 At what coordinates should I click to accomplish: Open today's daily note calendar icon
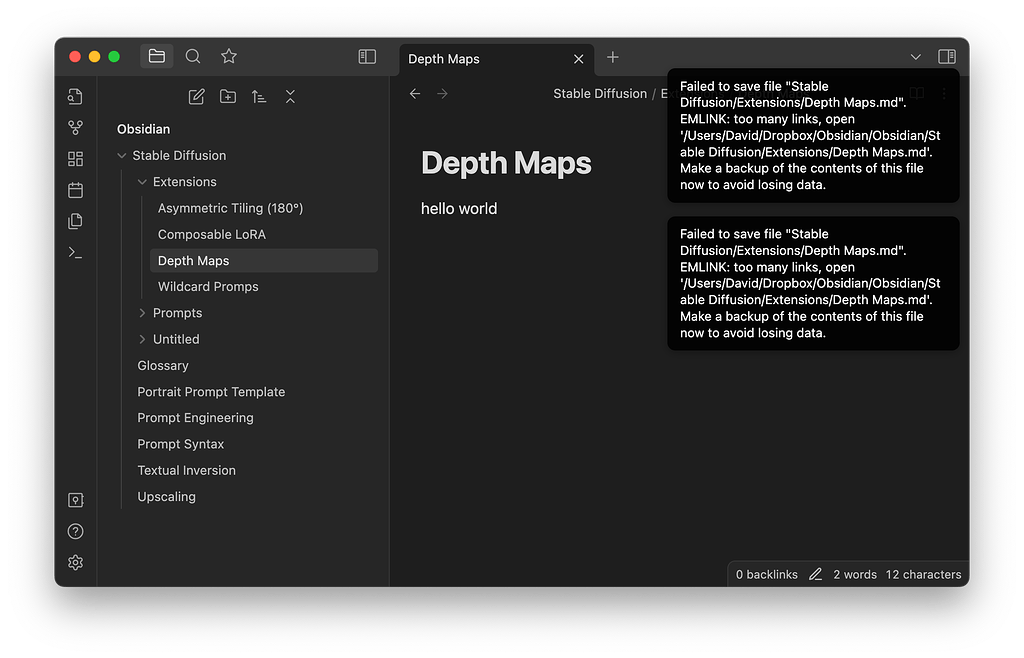(x=75, y=190)
